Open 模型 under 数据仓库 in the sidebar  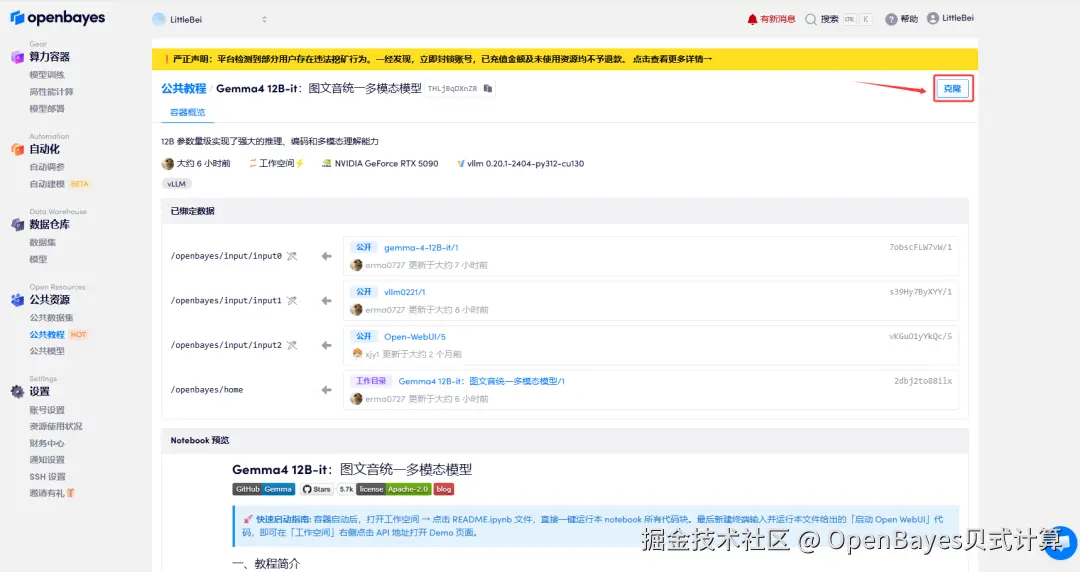pyautogui.click(x=38, y=260)
